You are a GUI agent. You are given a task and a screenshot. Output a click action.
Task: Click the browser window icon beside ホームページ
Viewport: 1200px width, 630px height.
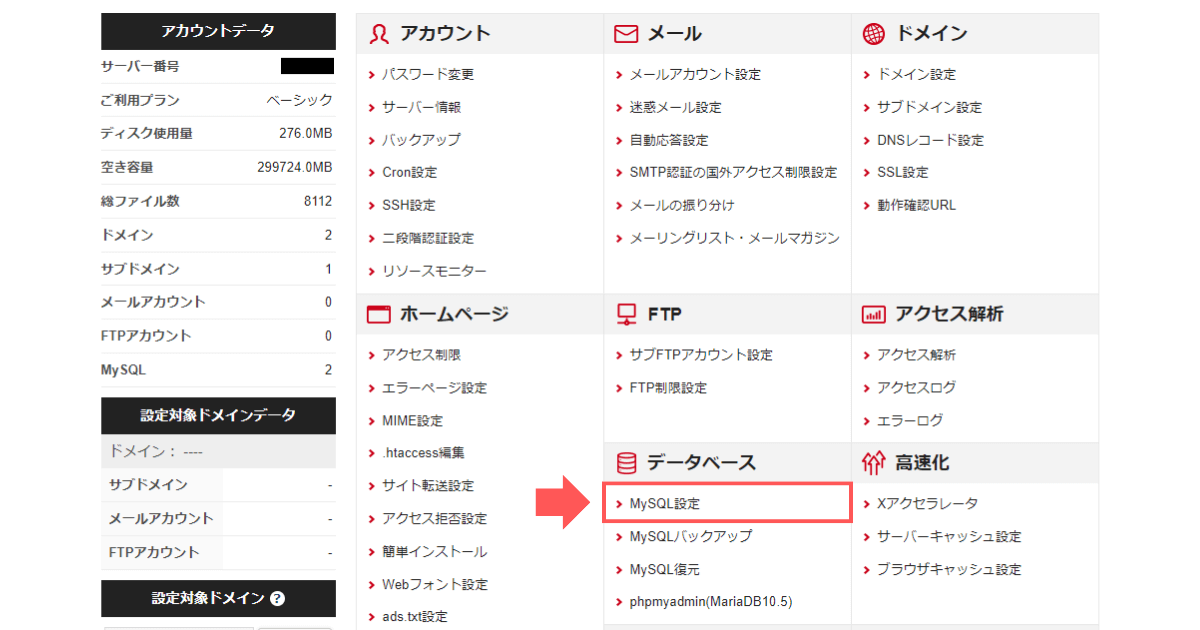(378, 313)
